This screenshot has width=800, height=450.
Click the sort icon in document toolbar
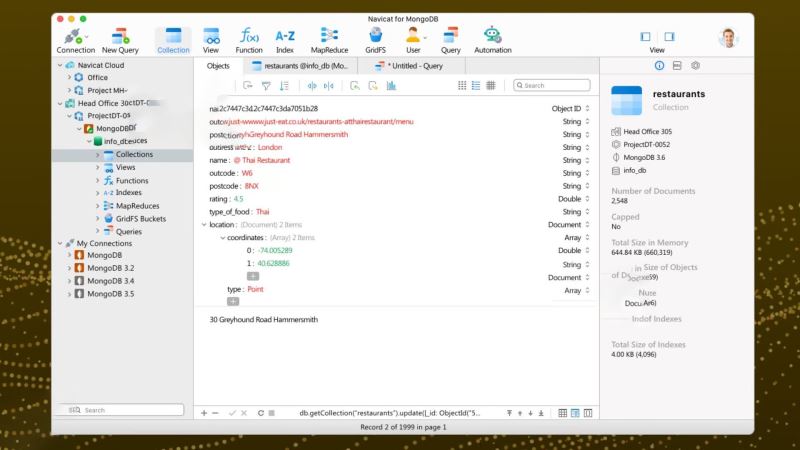[284, 86]
